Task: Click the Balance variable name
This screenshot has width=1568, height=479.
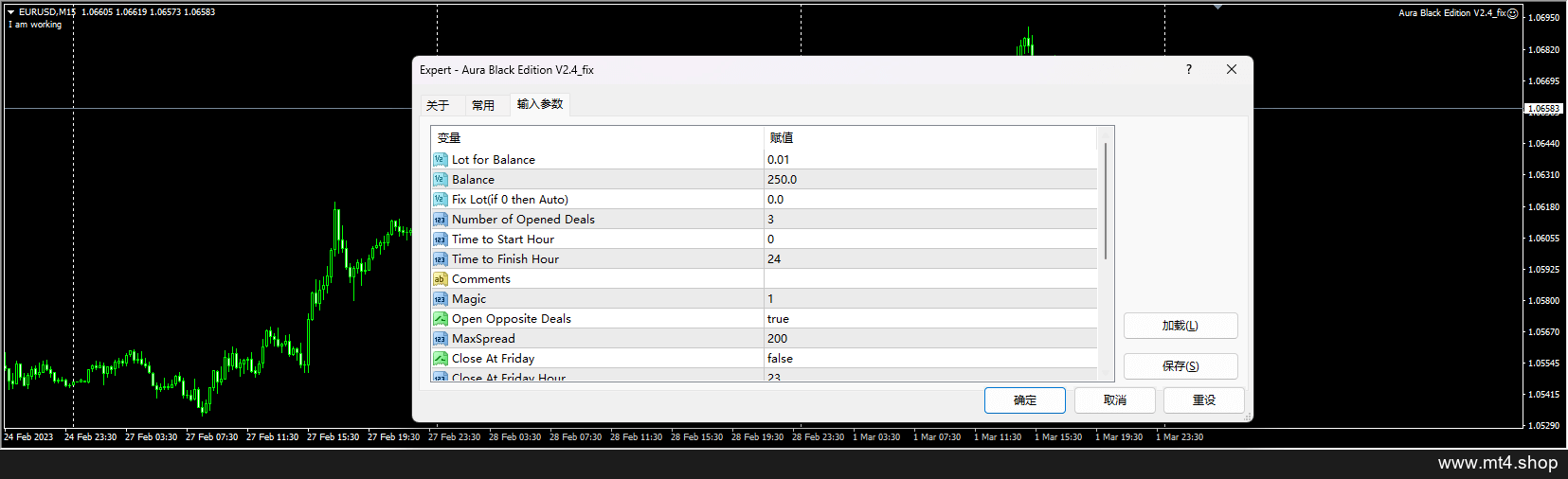Action: [x=473, y=180]
